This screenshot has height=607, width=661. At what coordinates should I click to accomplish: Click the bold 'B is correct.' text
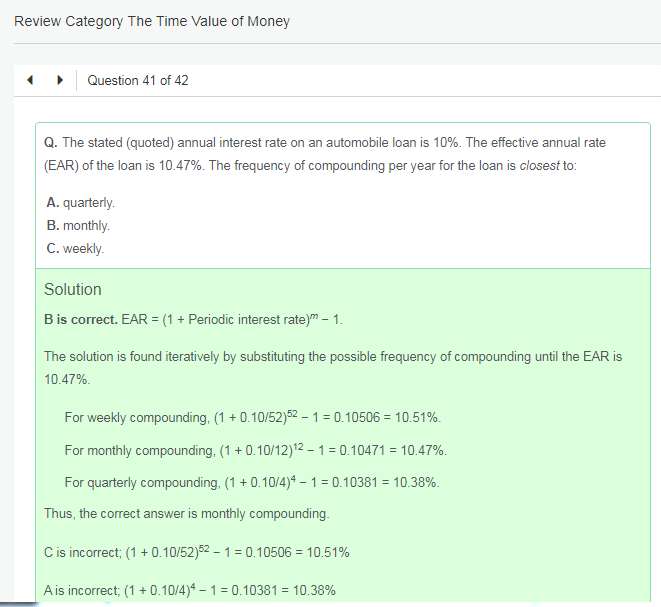click(x=80, y=320)
